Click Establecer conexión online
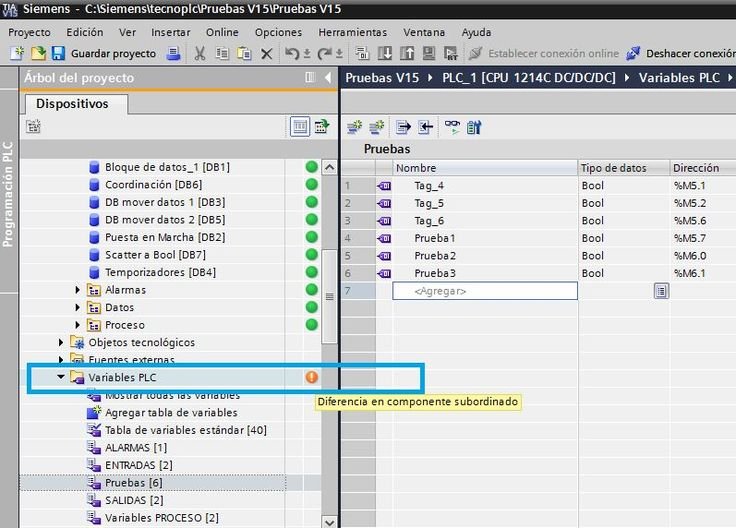 click(x=544, y=54)
